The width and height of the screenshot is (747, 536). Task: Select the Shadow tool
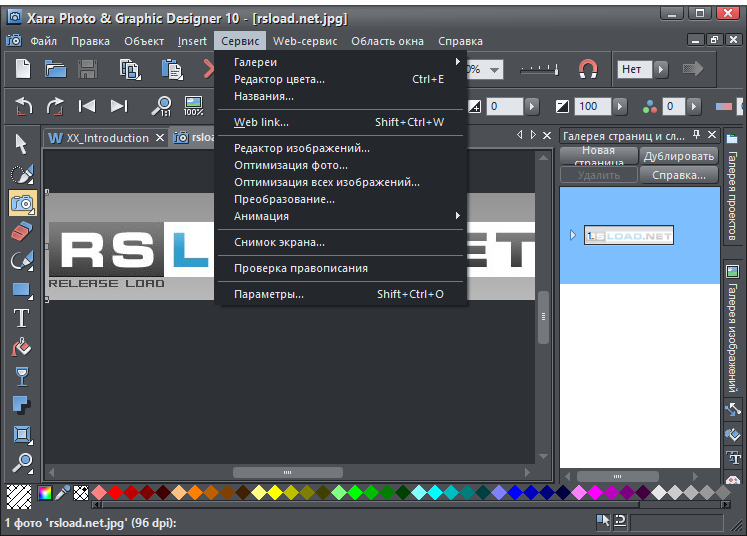22,405
